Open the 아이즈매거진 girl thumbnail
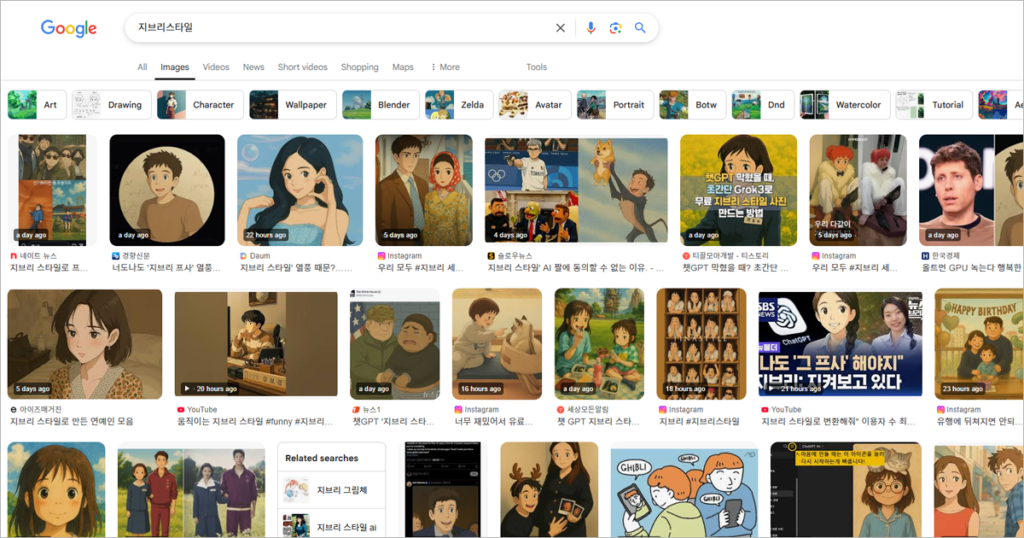Viewport: 1024px width, 538px height. [85, 344]
